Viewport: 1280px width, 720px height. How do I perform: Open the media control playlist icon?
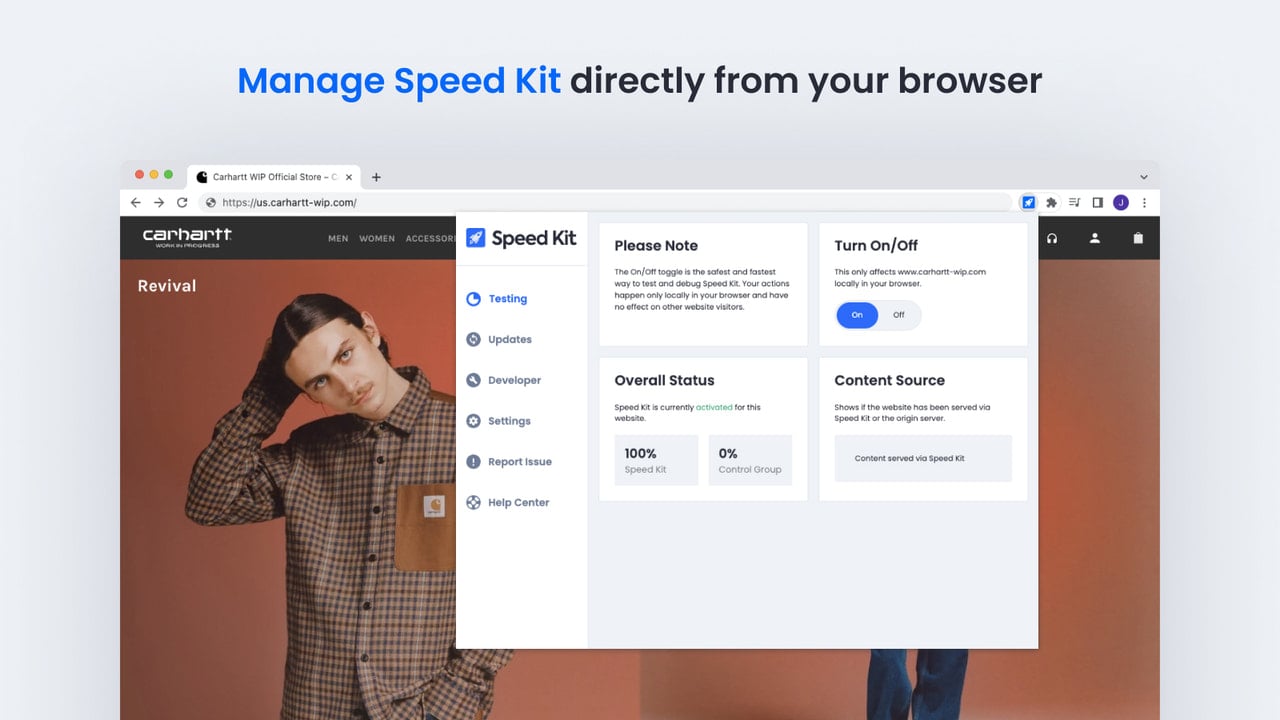[x=1074, y=202]
